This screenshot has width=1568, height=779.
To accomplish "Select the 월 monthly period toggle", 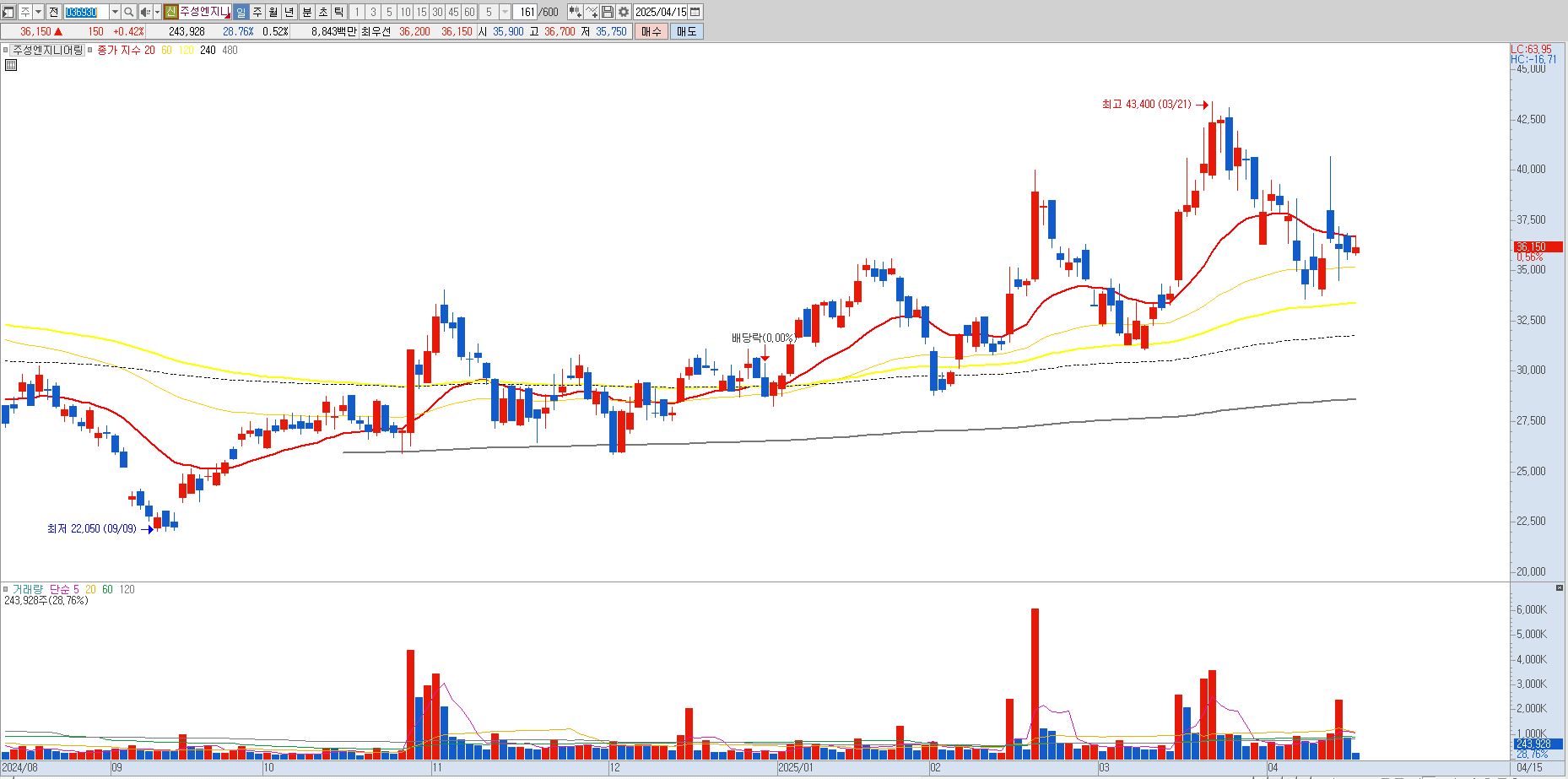I will pyautogui.click(x=273, y=12).
